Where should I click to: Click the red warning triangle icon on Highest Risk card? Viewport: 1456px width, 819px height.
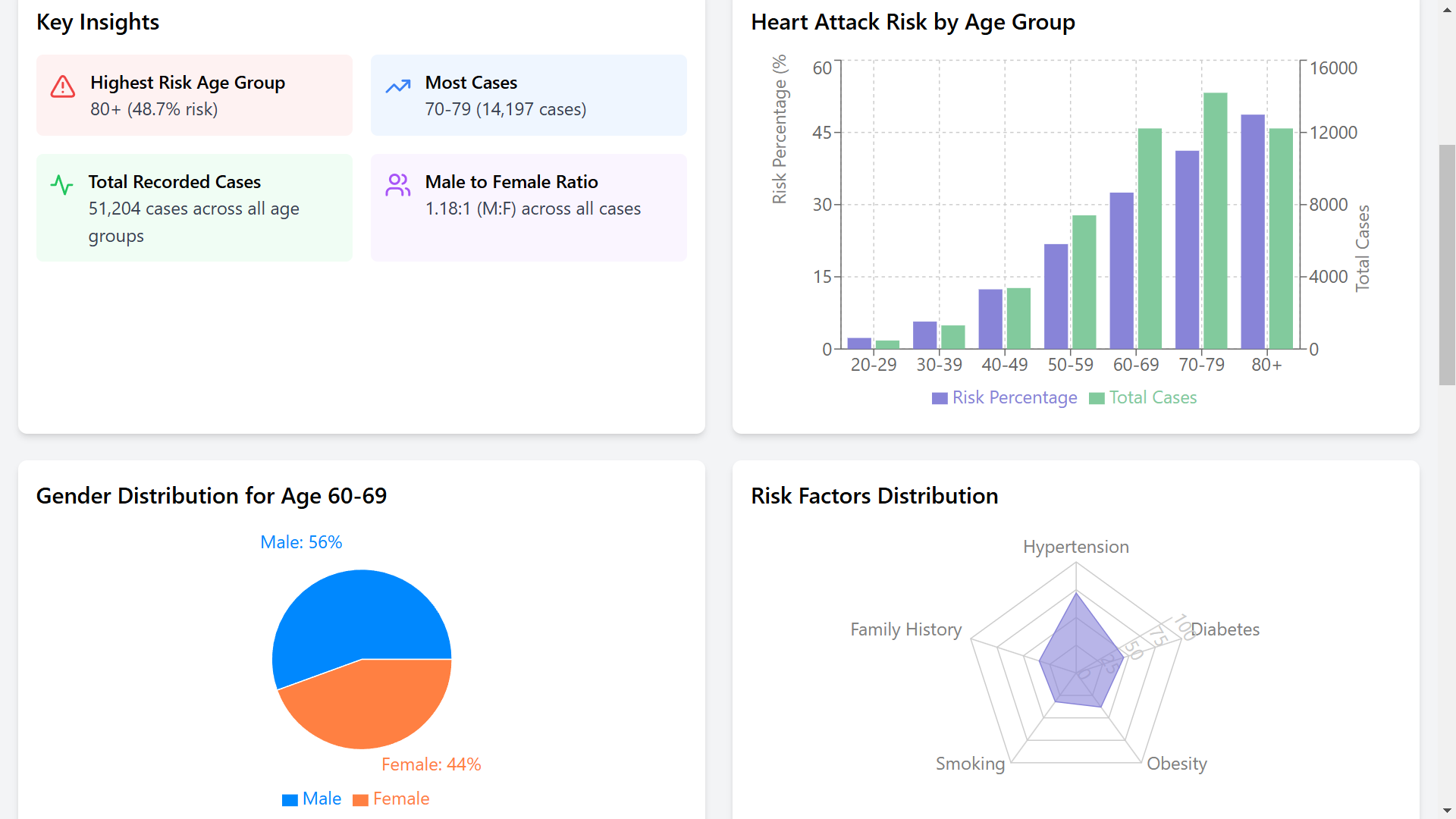[63, 86]
